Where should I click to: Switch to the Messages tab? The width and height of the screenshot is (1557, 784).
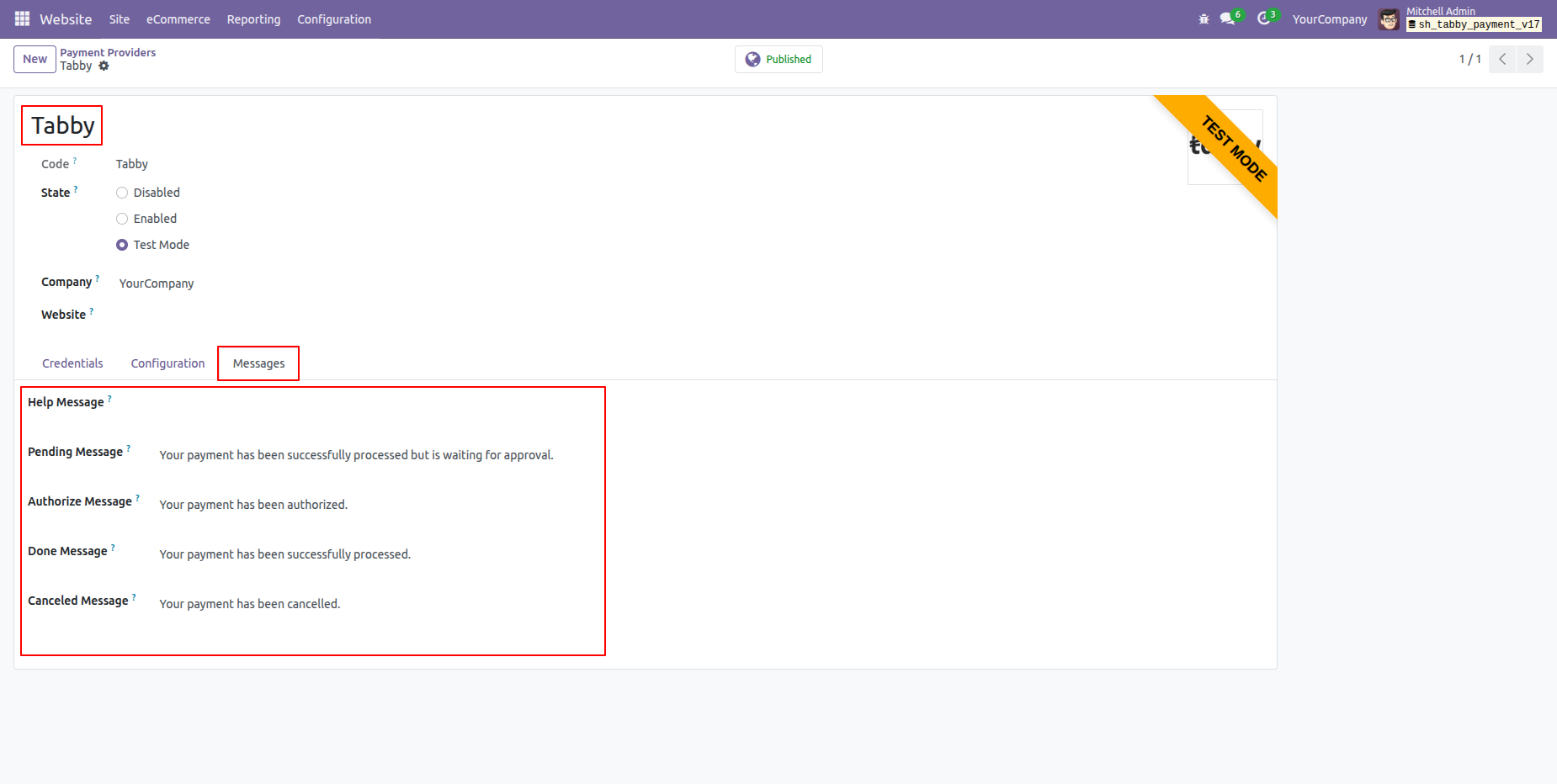coord(259,363)
